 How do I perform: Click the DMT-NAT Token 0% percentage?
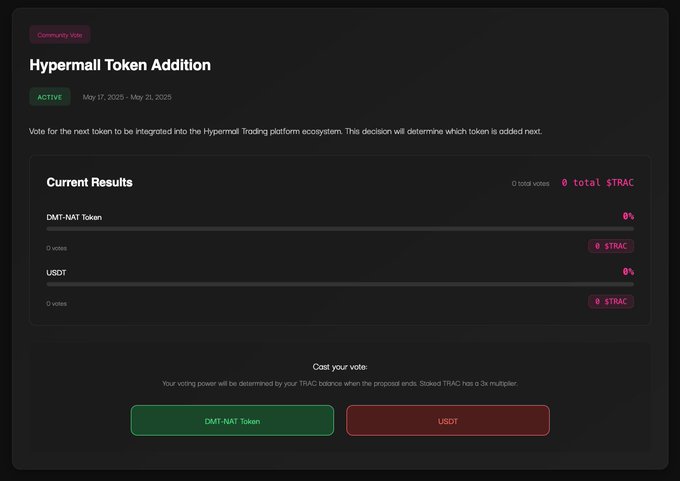pyautogui.click(x=628, y=216)
